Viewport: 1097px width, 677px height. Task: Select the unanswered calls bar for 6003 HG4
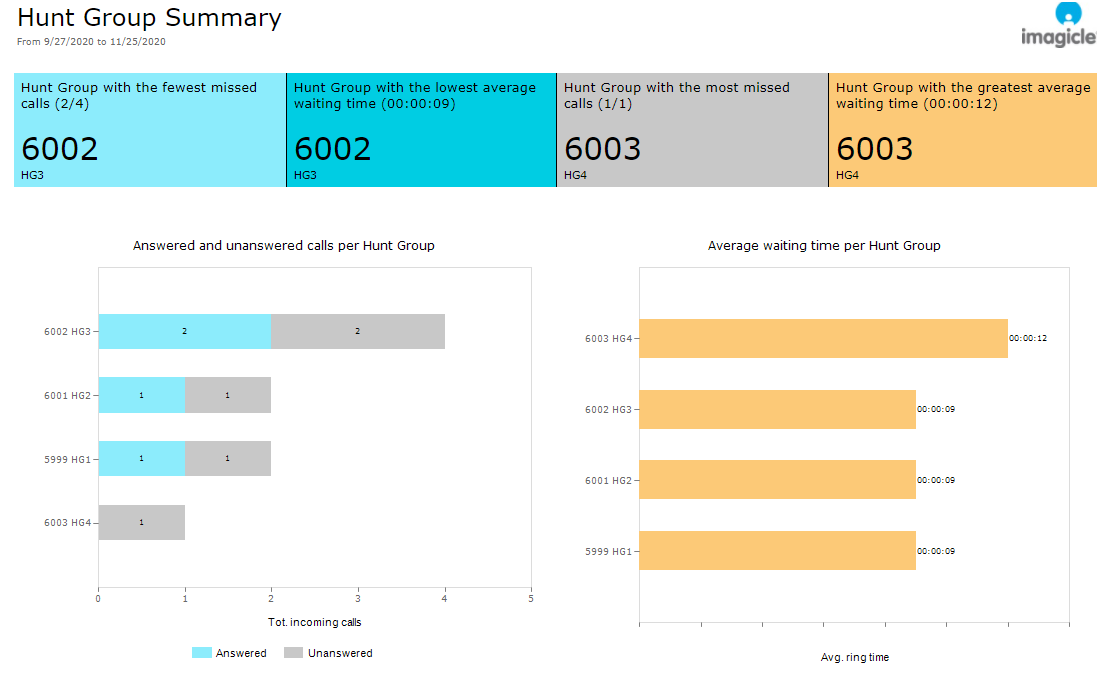click(141, 522)
